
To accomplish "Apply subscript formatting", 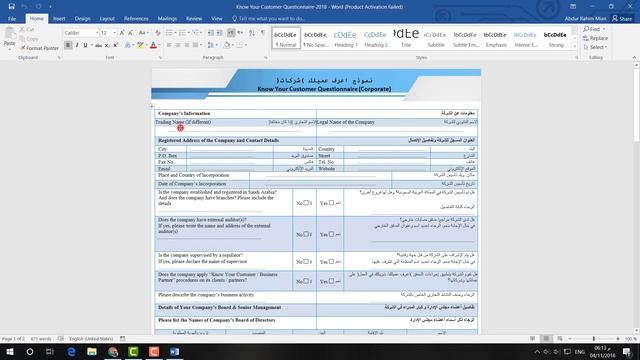I will point(107,45).
